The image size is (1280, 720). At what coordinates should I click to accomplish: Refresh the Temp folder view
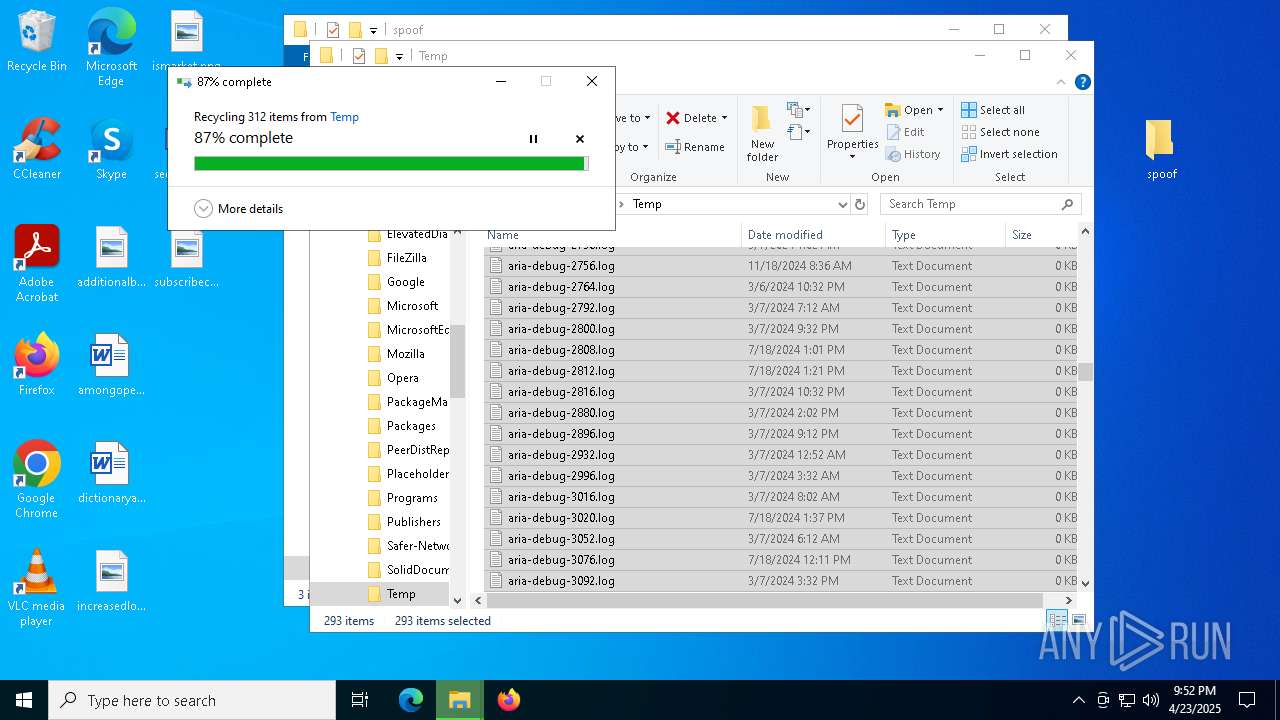click(860, 204)
